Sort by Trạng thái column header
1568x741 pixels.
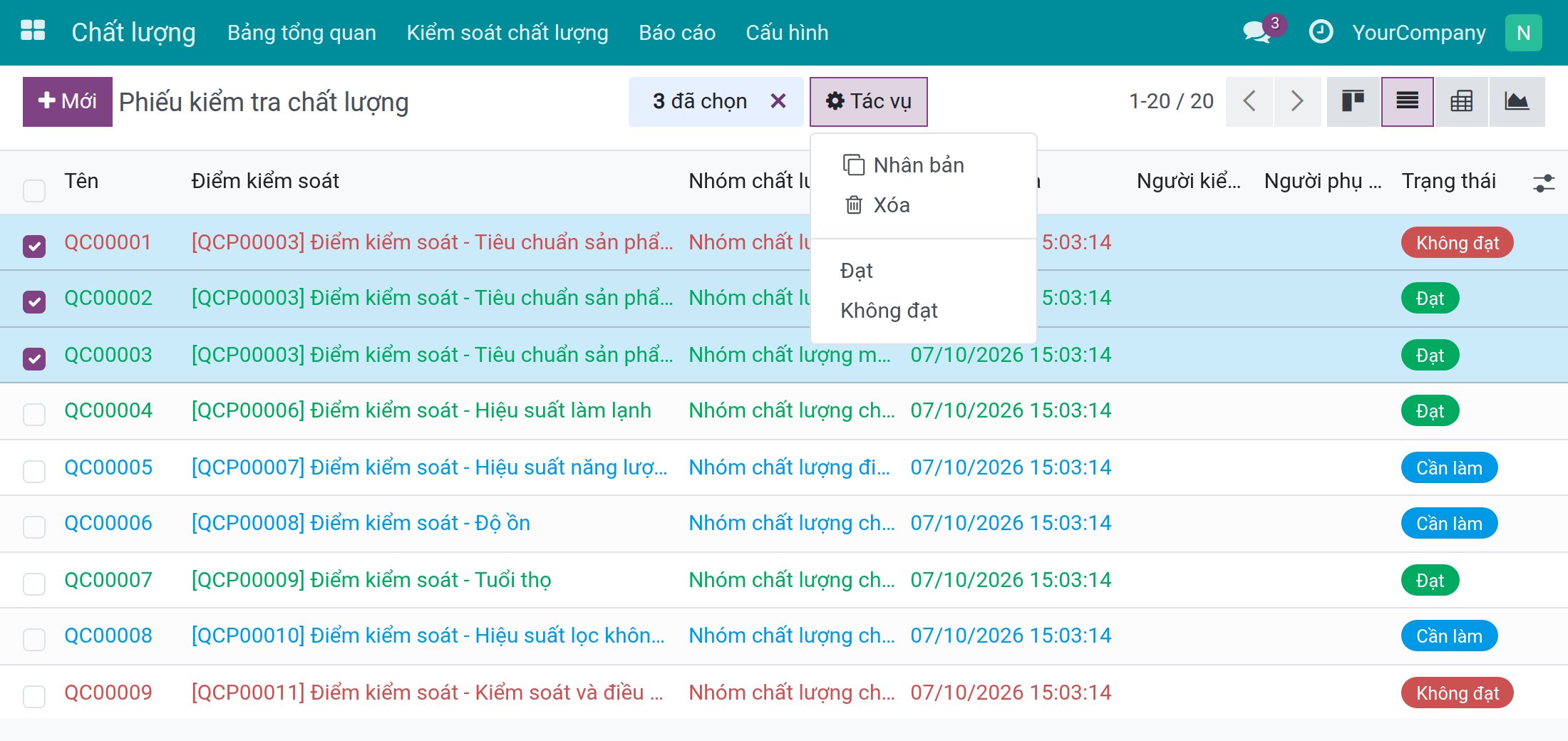1448,181
